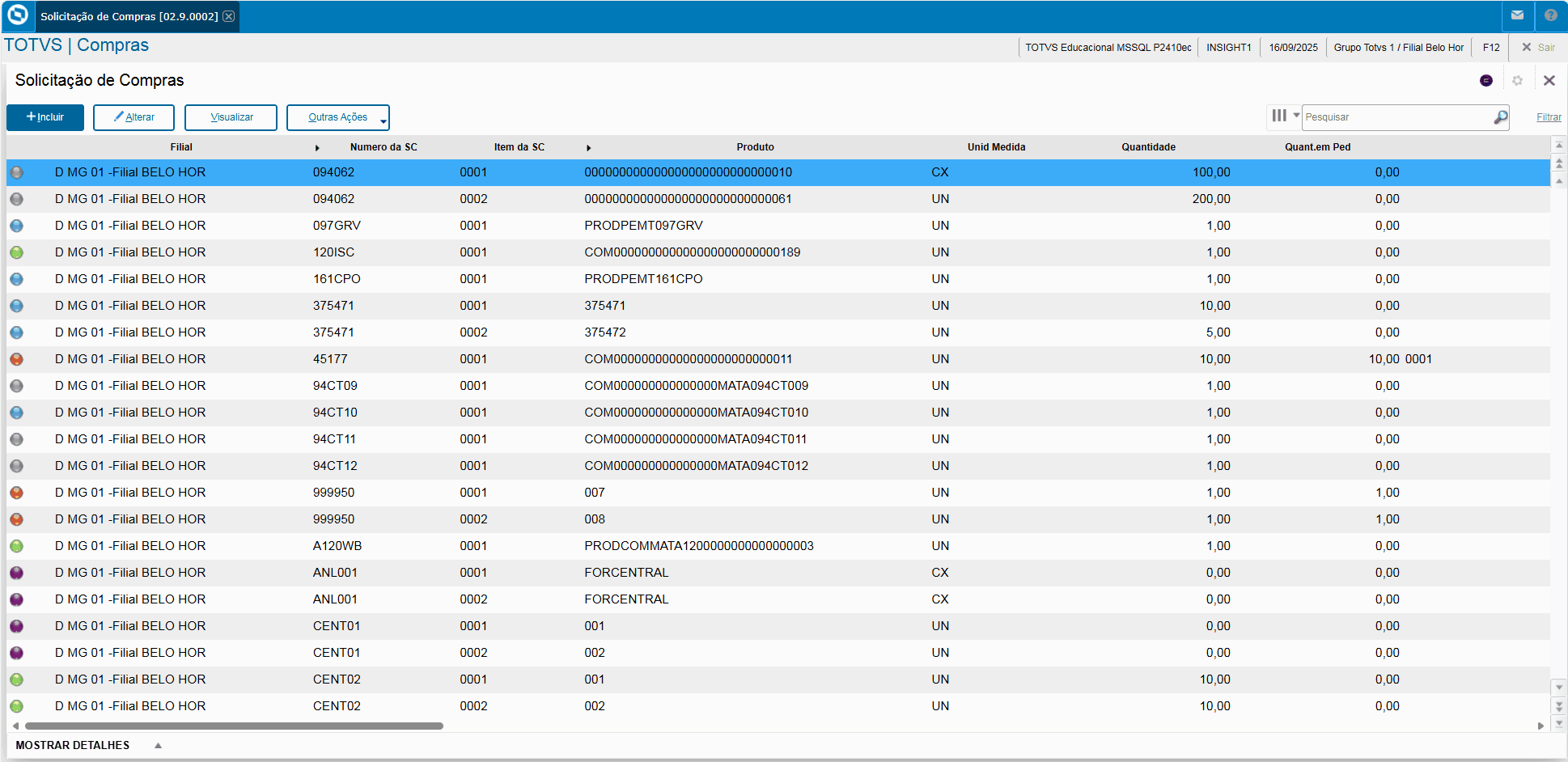Sort by the Produto column header

tap(755, 147)
